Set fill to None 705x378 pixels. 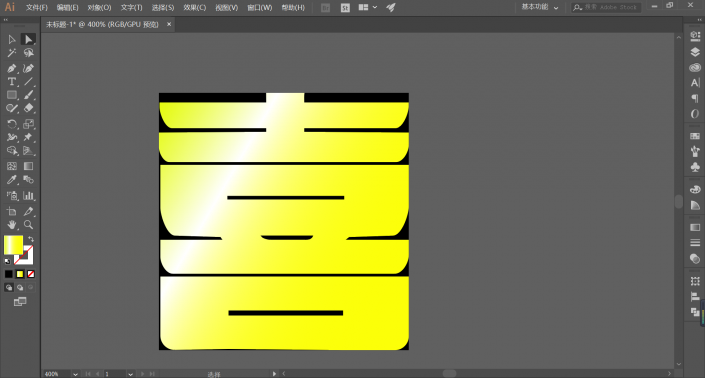click(x=31, y=274)
